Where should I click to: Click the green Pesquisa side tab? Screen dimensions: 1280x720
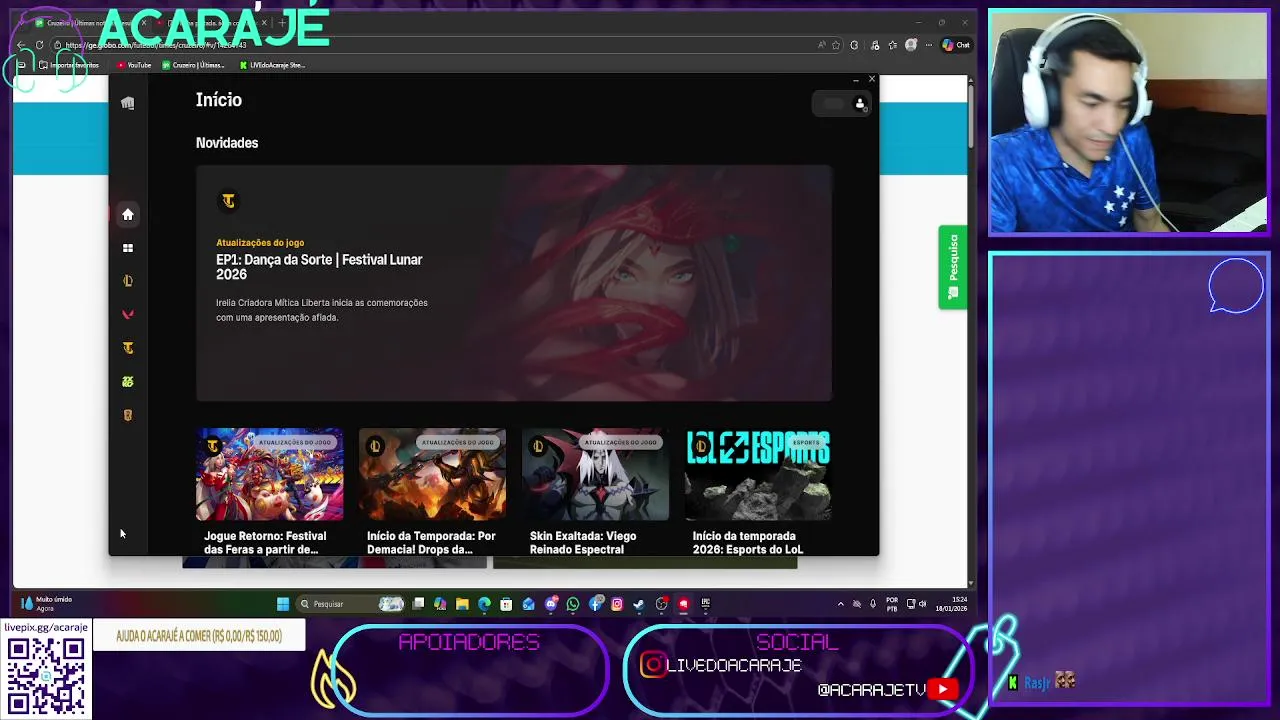pyautogui.click(x=953, y=267)
